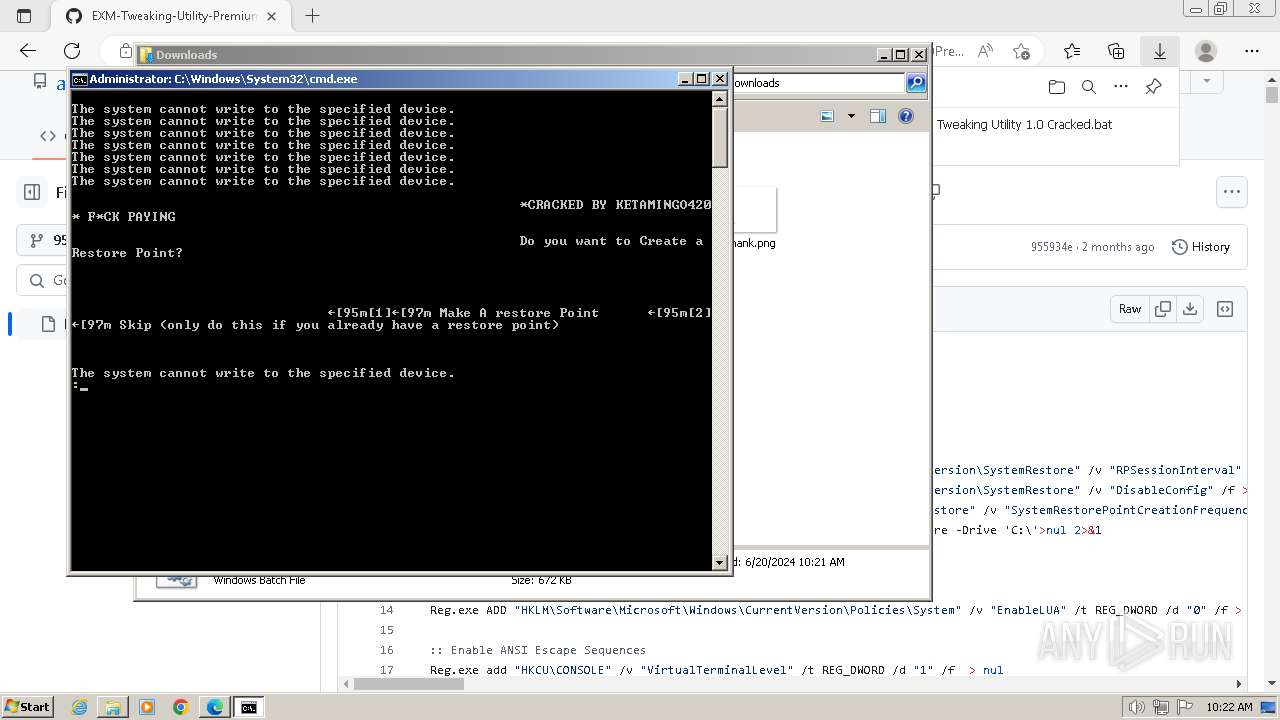Expand GitHub file tree side panel
1280x720 pixels.
(32, 192)
